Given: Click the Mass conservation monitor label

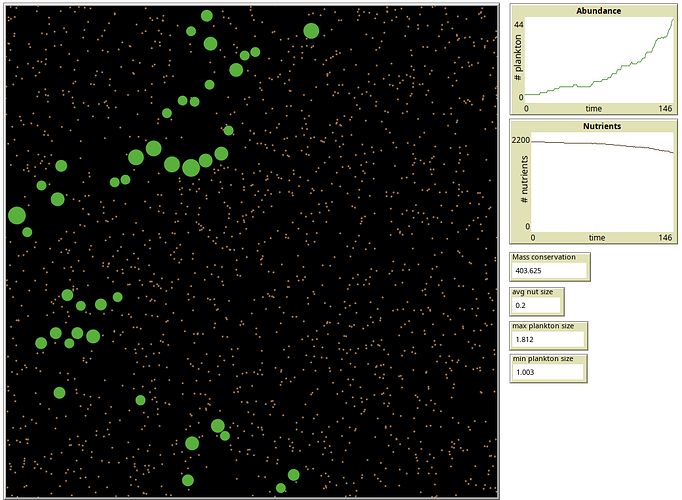Looking at the screenshot, I should point(544,257).
